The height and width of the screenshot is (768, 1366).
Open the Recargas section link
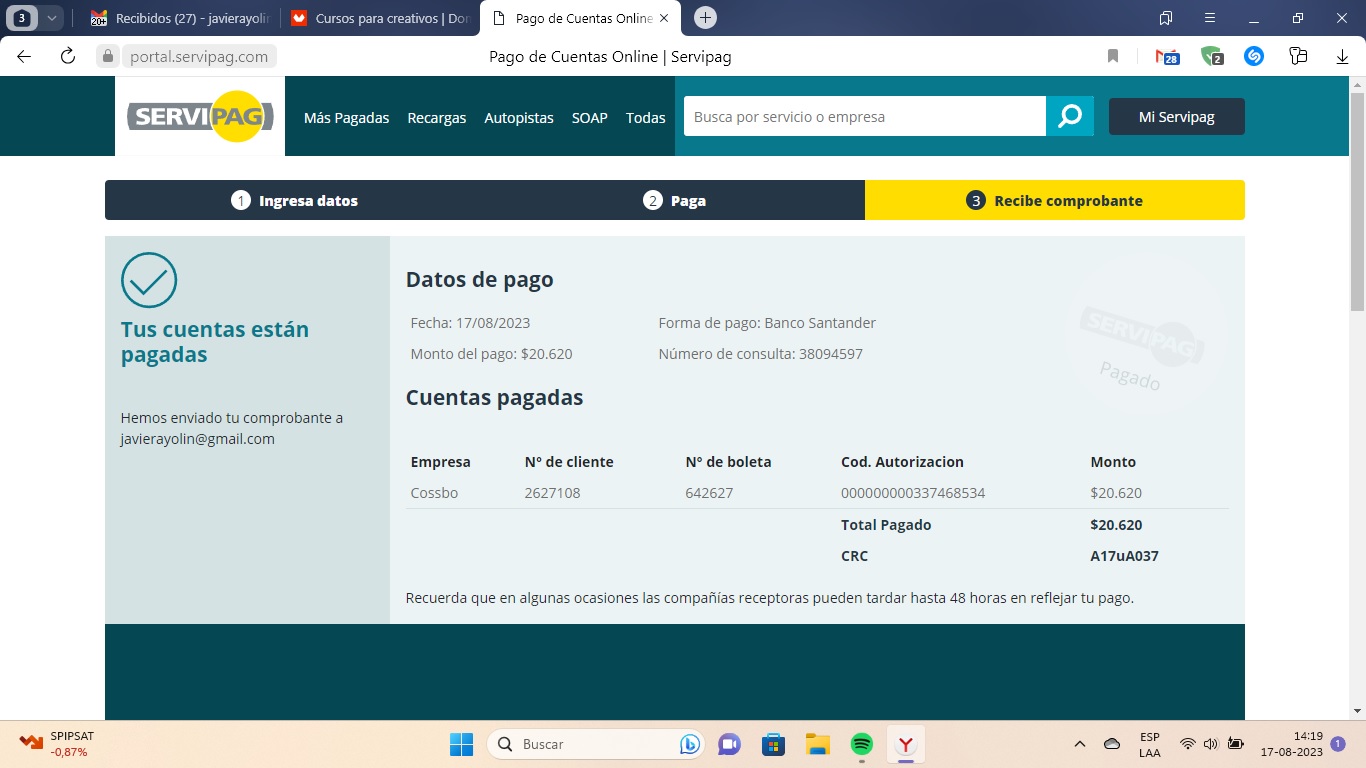click(437, 117)
